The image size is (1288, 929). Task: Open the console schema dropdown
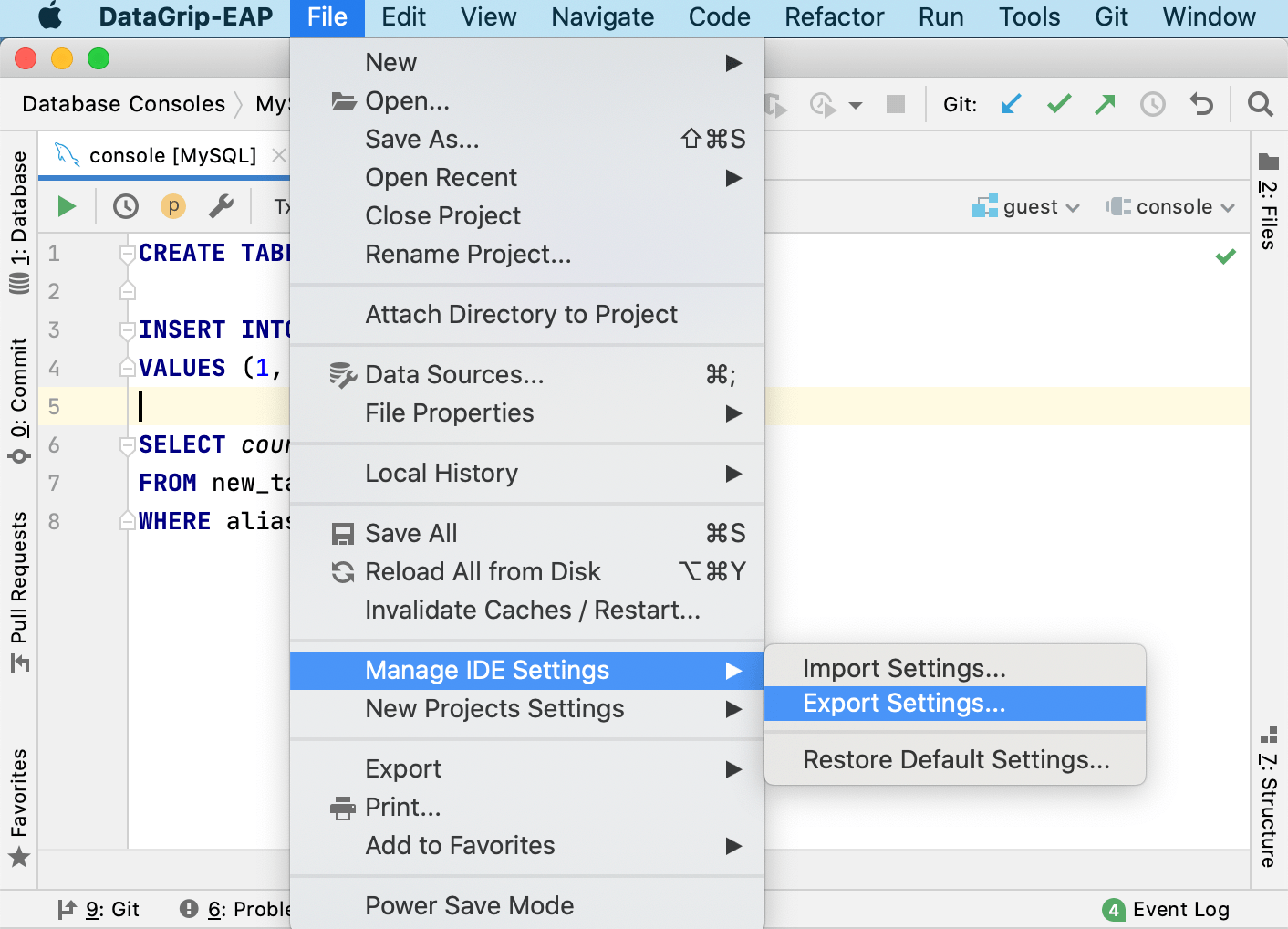pos(1170,206)
